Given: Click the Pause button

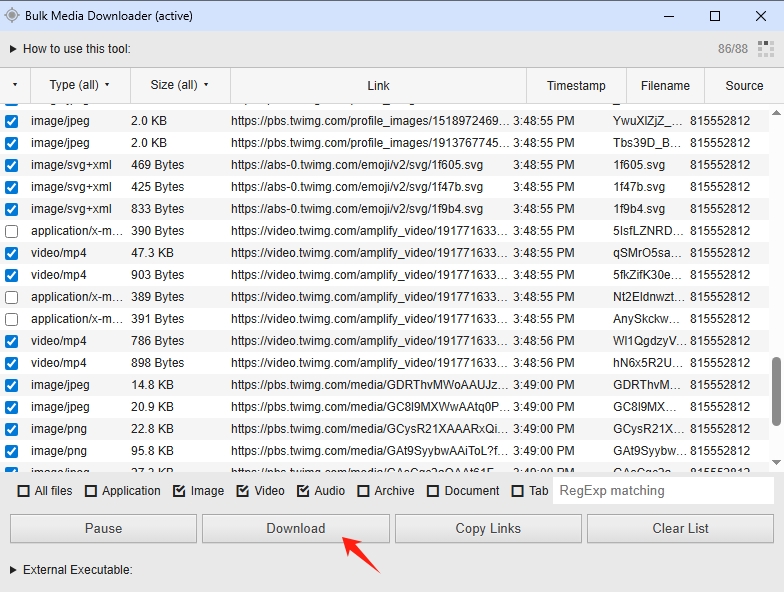Looking at the screenshot, I should 104,528.
